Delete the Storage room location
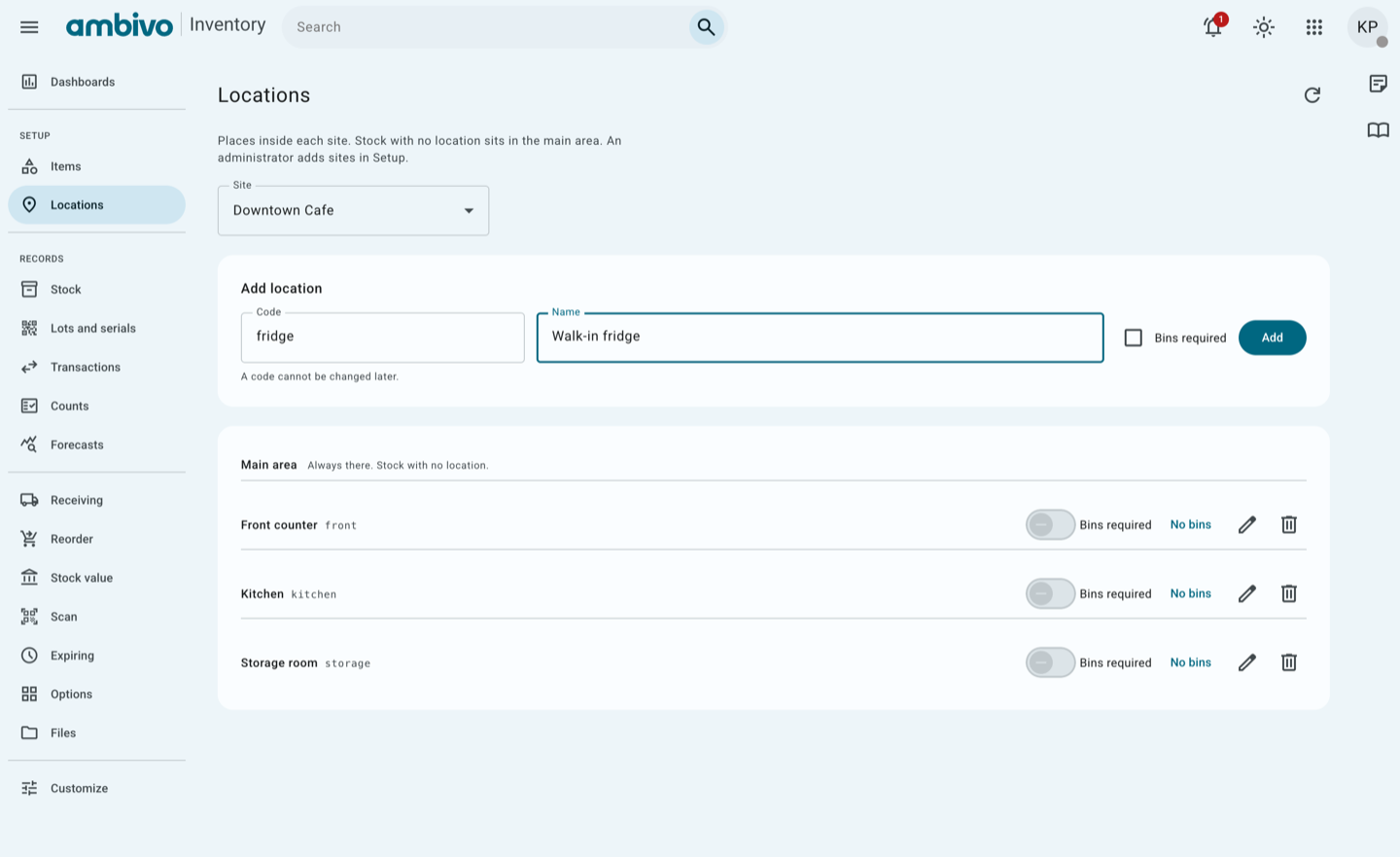The width and height of the screenshot is (1400, 857). [1289, 663]
